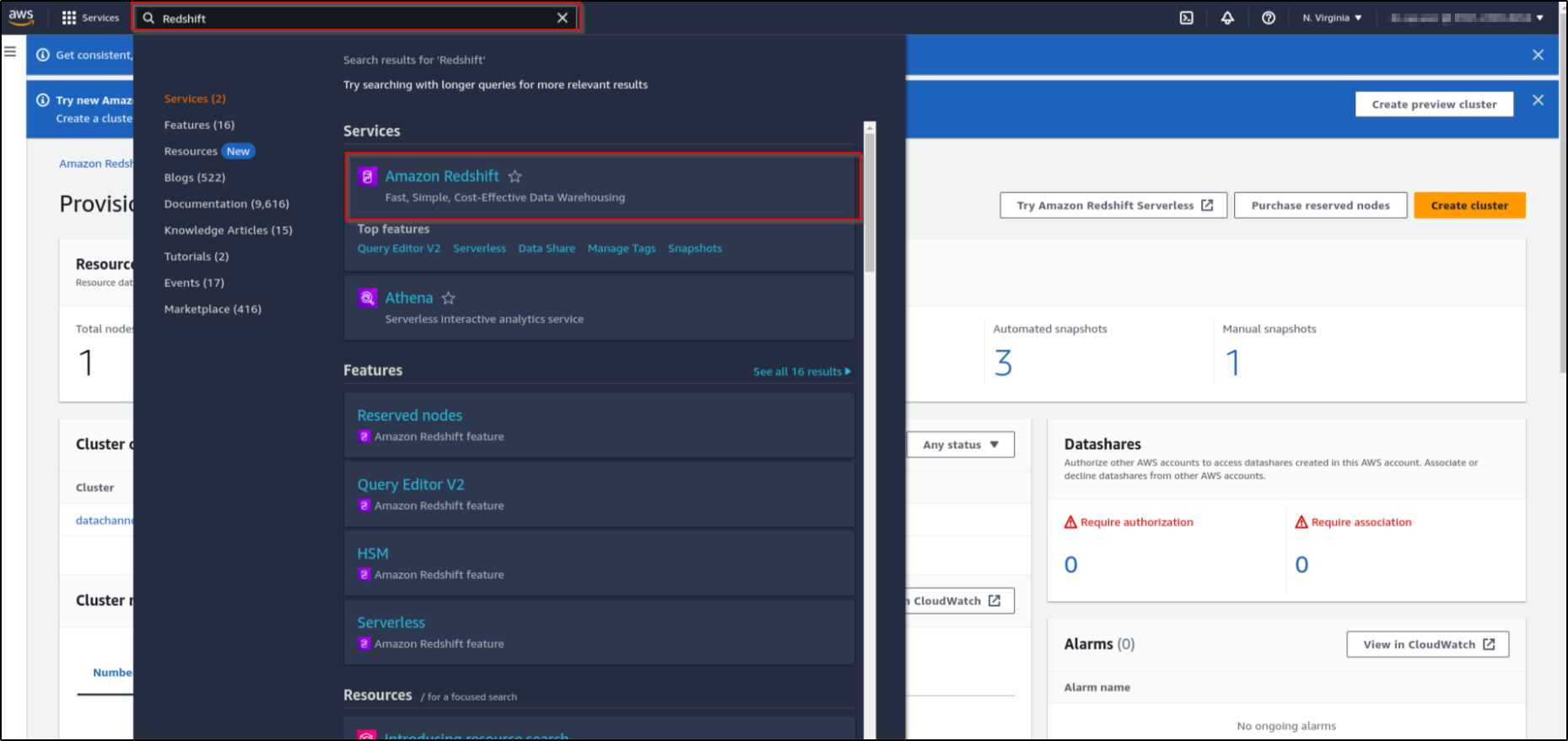1568x741 pixels.
Task: Click the search results scrollbar
Action: pyautogui.click(x=870, y=203)
